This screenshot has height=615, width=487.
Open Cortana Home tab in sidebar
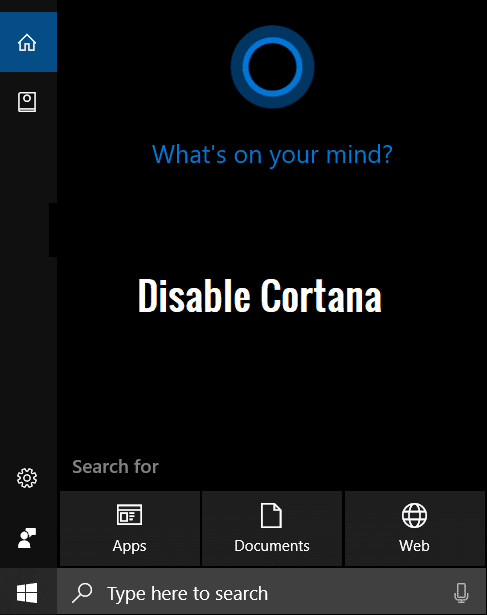[28, 42]
